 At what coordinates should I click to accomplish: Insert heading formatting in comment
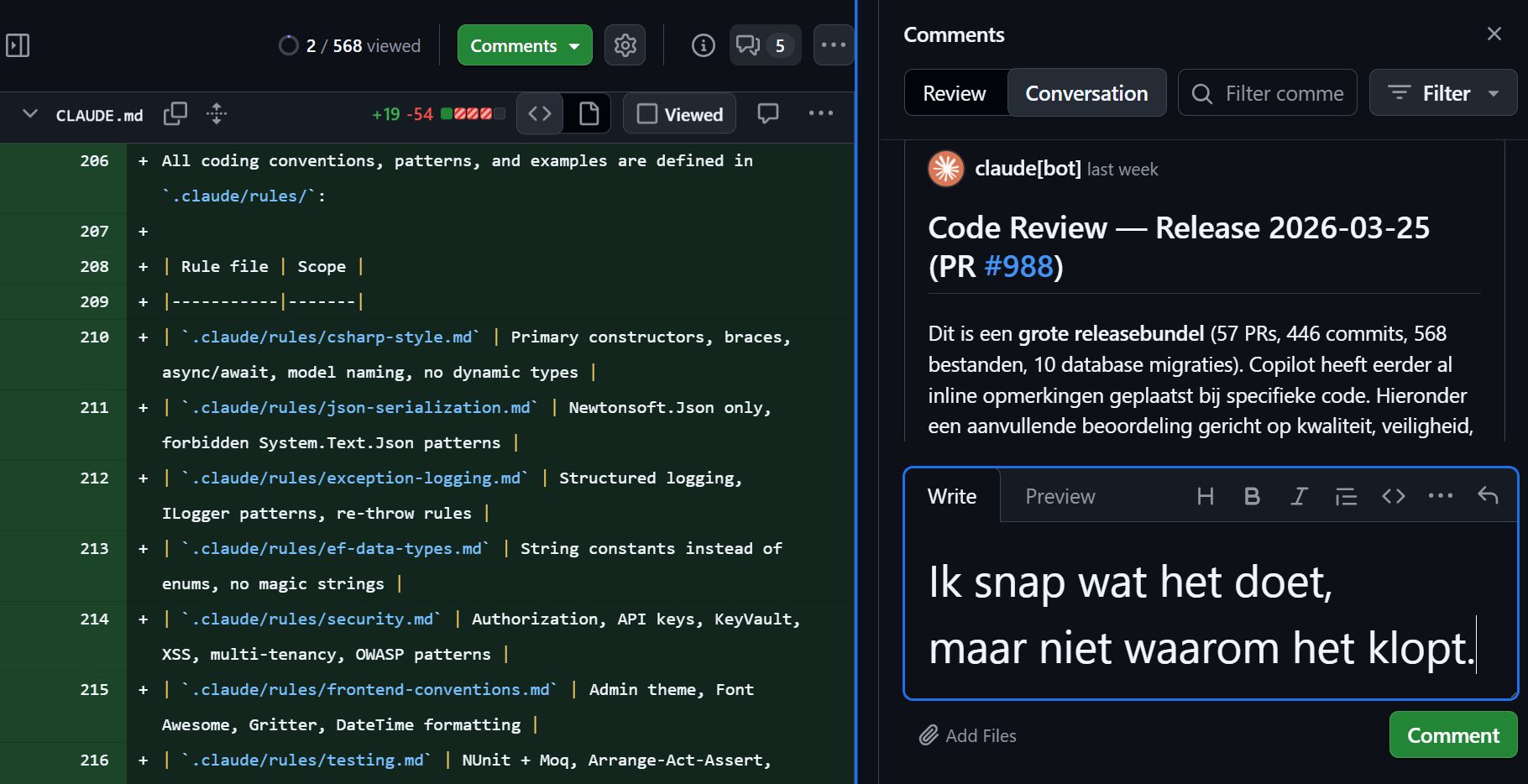point(1205,496)
